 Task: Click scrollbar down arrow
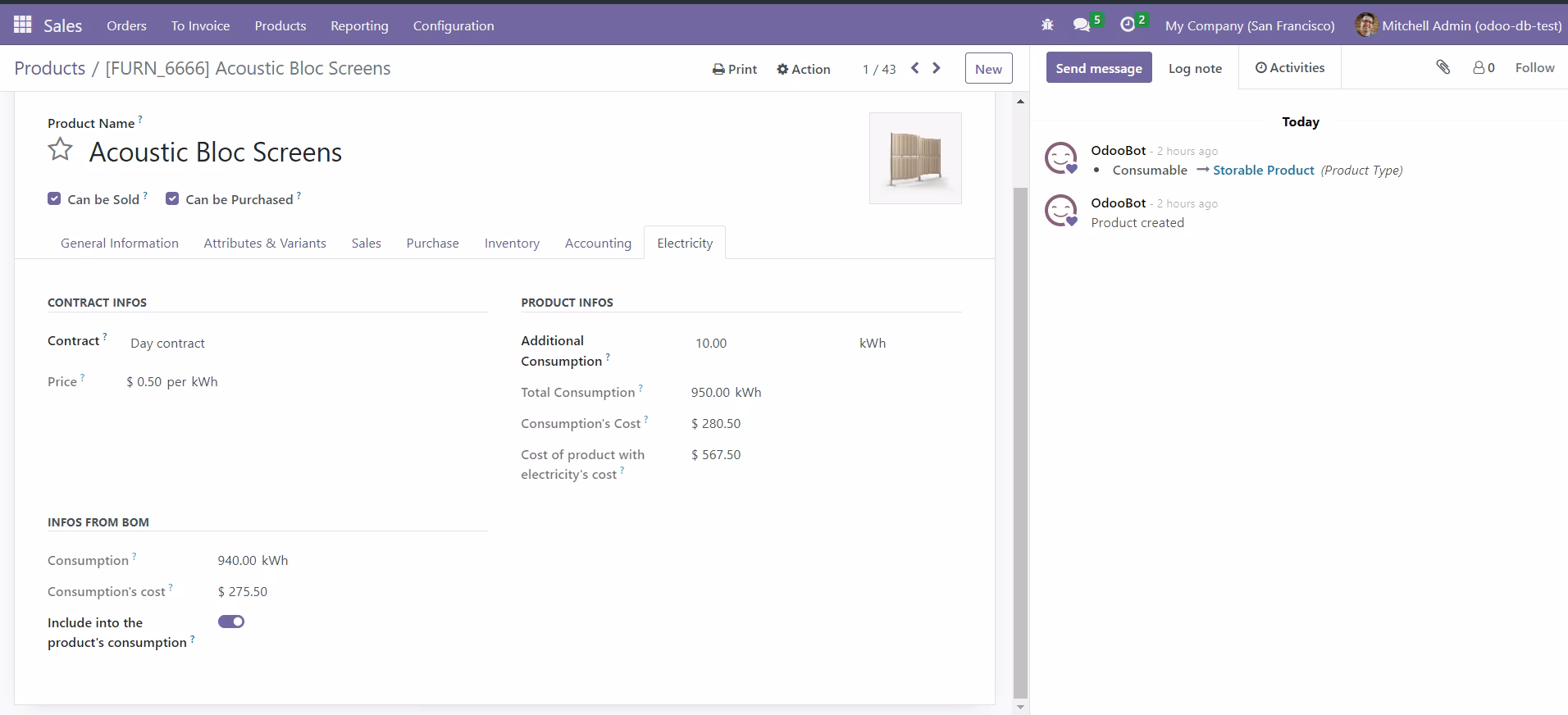pyautogui.click(x=1020, y=707)
